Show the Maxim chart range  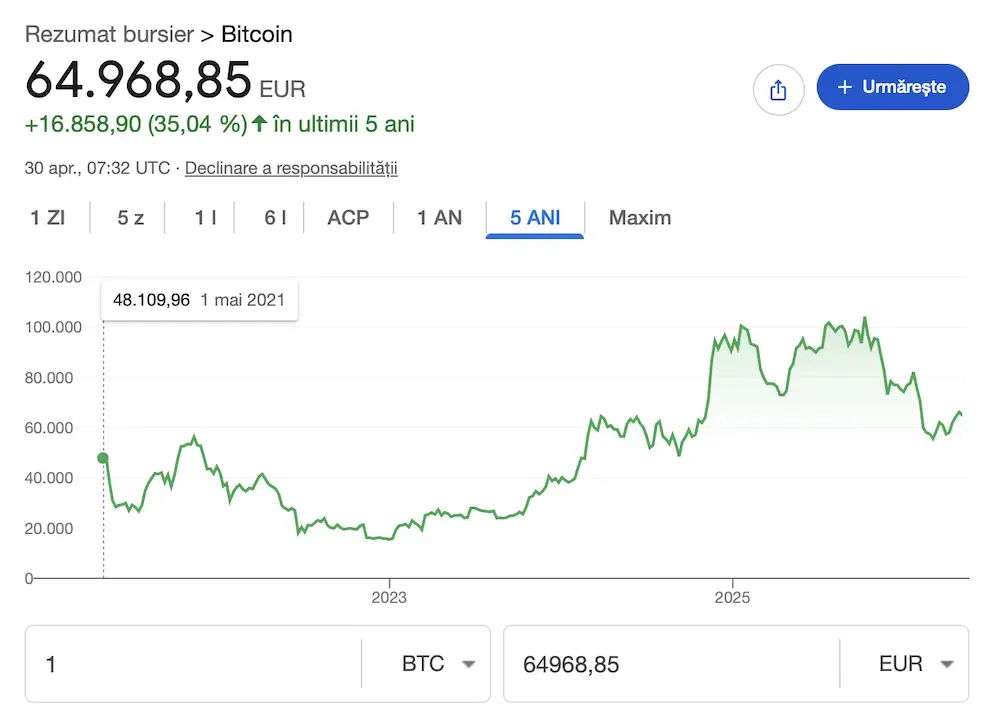[x=640, y=217]
